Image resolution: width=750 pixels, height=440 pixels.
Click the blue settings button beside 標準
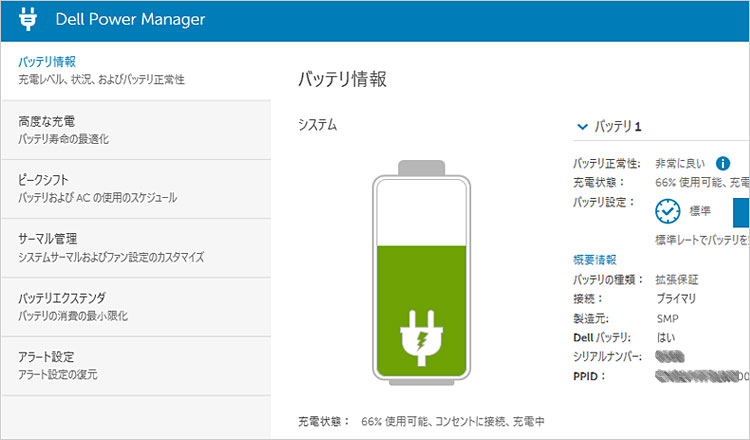point(741,213)
